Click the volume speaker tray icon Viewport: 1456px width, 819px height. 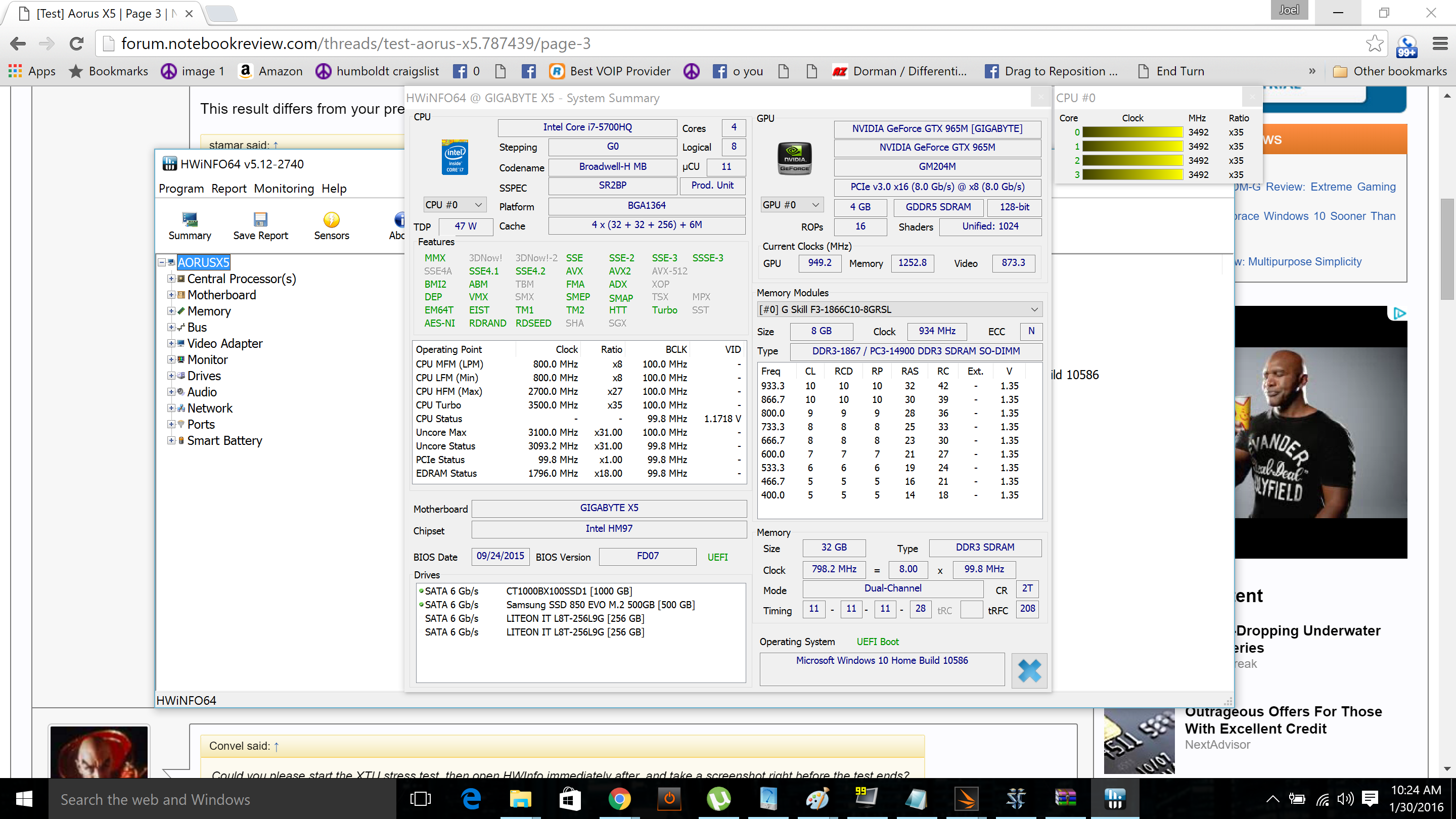(1346, 799)
